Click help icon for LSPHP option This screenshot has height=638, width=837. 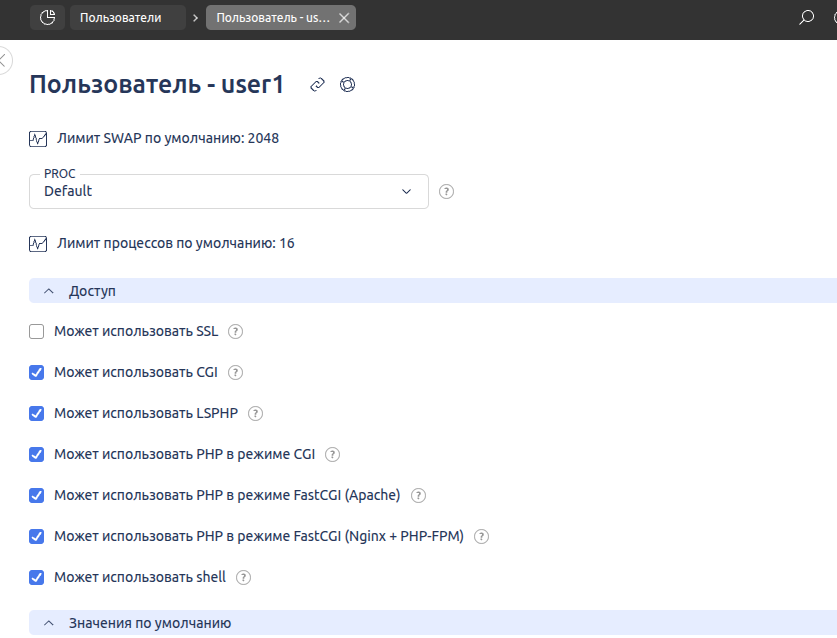(255, 413)
